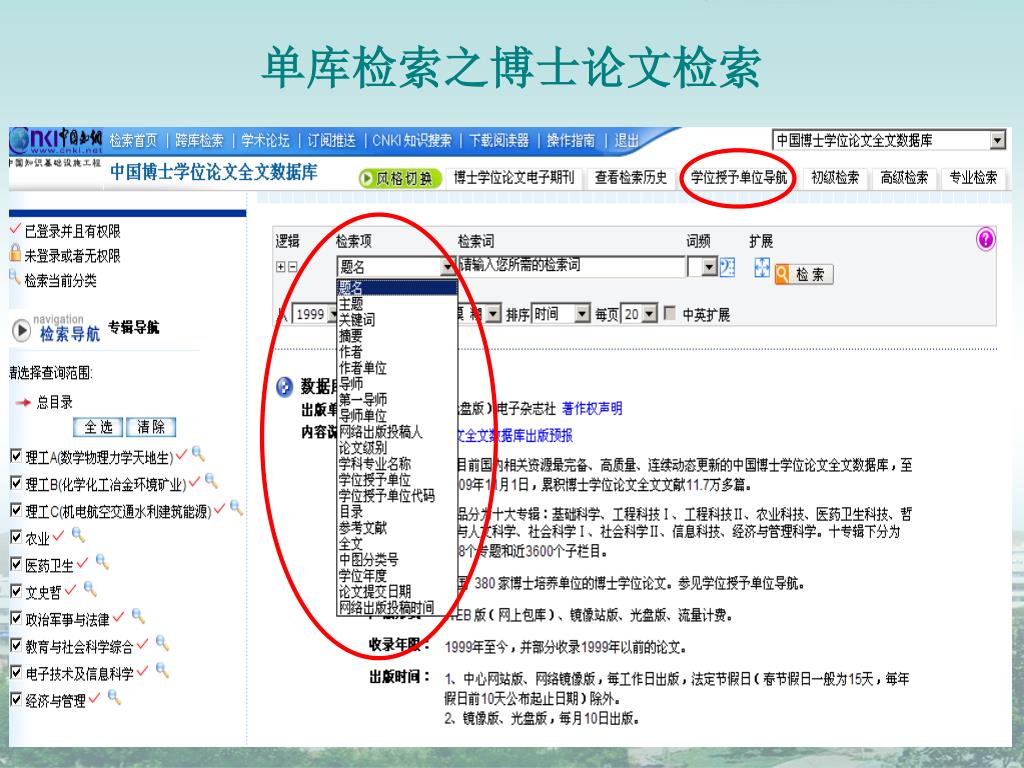Open the 1999 start year dropdown
This screenshot has width=1024, height=768.
(x=315, y=314)
